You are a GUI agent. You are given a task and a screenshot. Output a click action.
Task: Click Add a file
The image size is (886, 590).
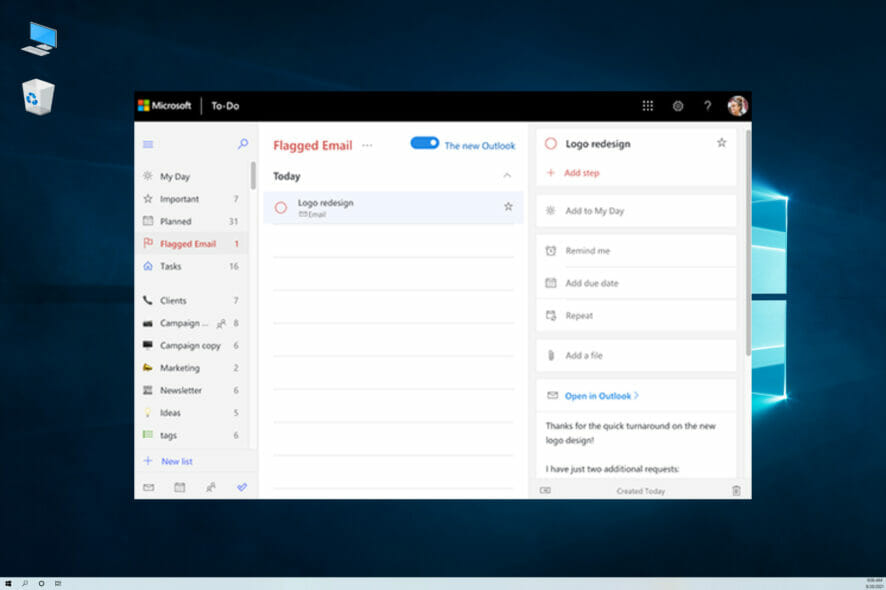click(x=636, y=355)
